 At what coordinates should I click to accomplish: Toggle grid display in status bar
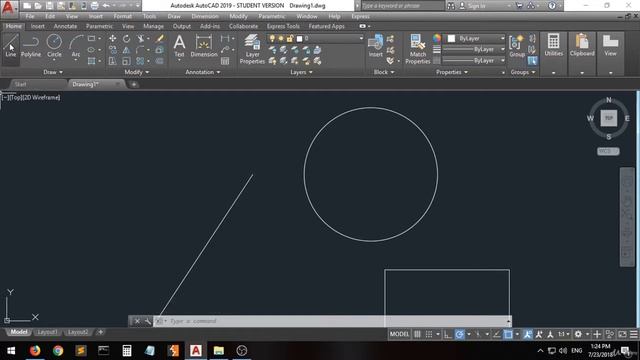(418, 334)
